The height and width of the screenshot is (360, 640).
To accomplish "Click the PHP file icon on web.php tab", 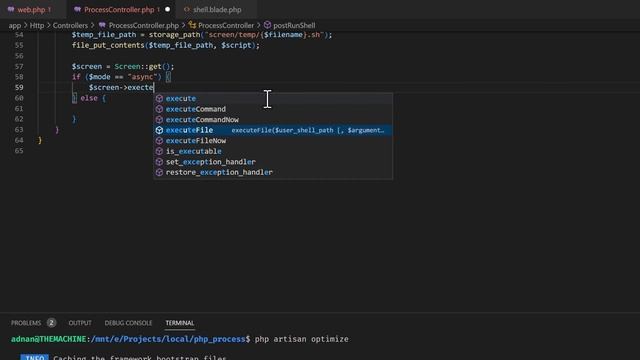I will (11, 9).
